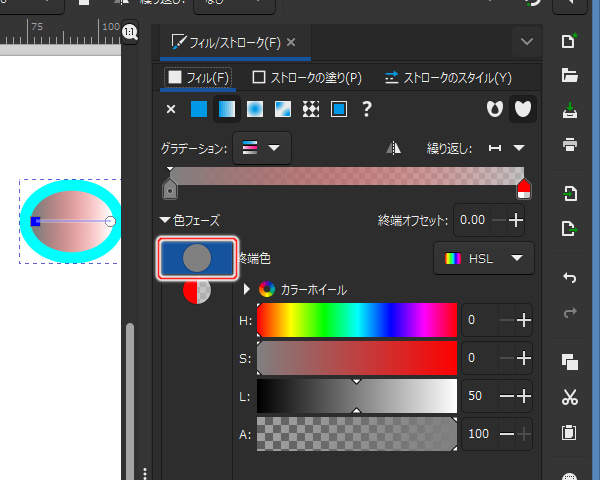
Task: Click the Open file folder icon
Action: (569, 75)
